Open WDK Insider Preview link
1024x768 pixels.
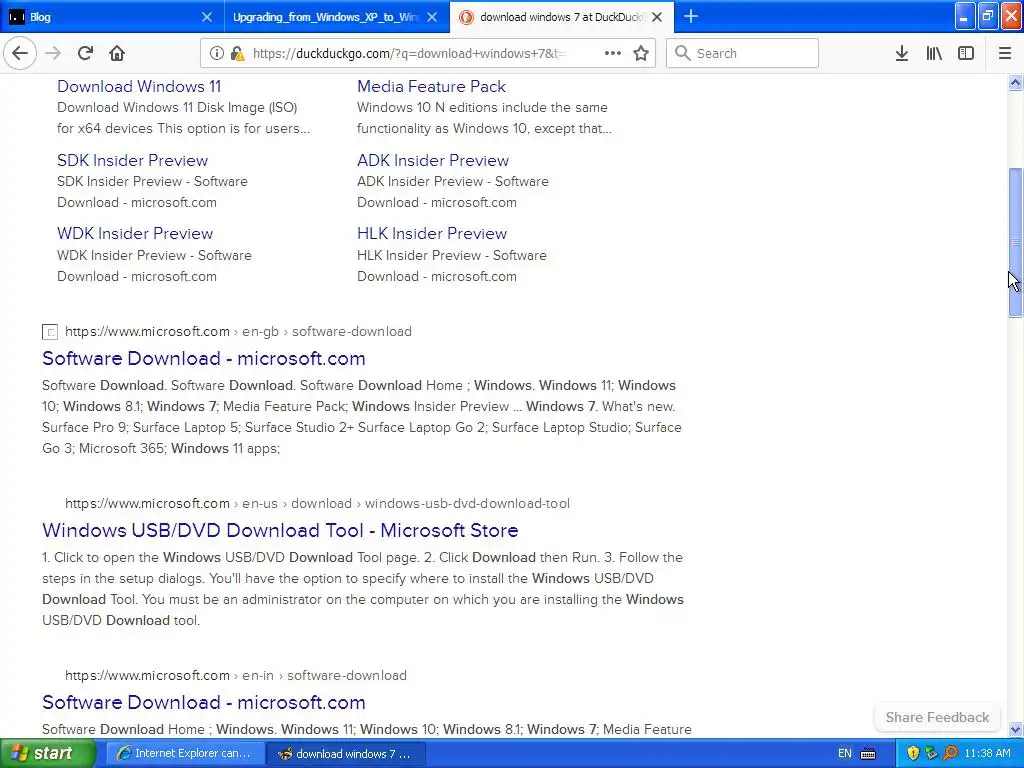pos(135,233)
